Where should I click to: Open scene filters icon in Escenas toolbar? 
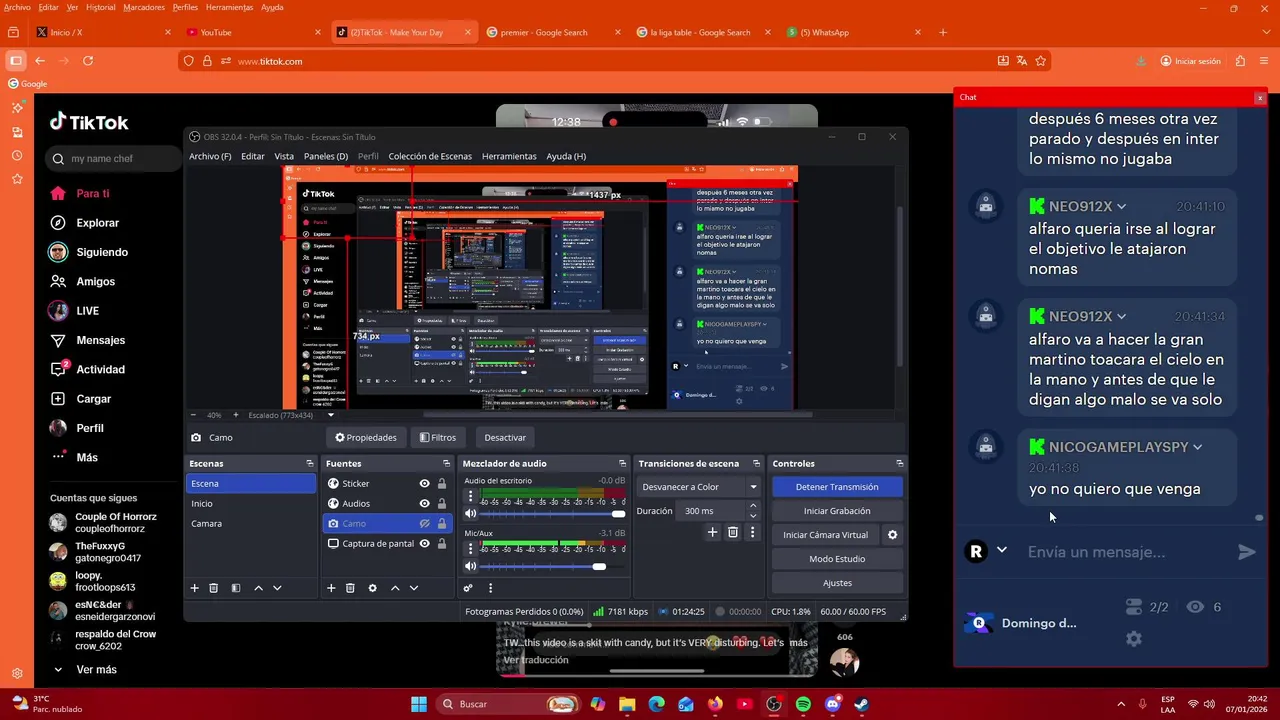tap(236, 588)
